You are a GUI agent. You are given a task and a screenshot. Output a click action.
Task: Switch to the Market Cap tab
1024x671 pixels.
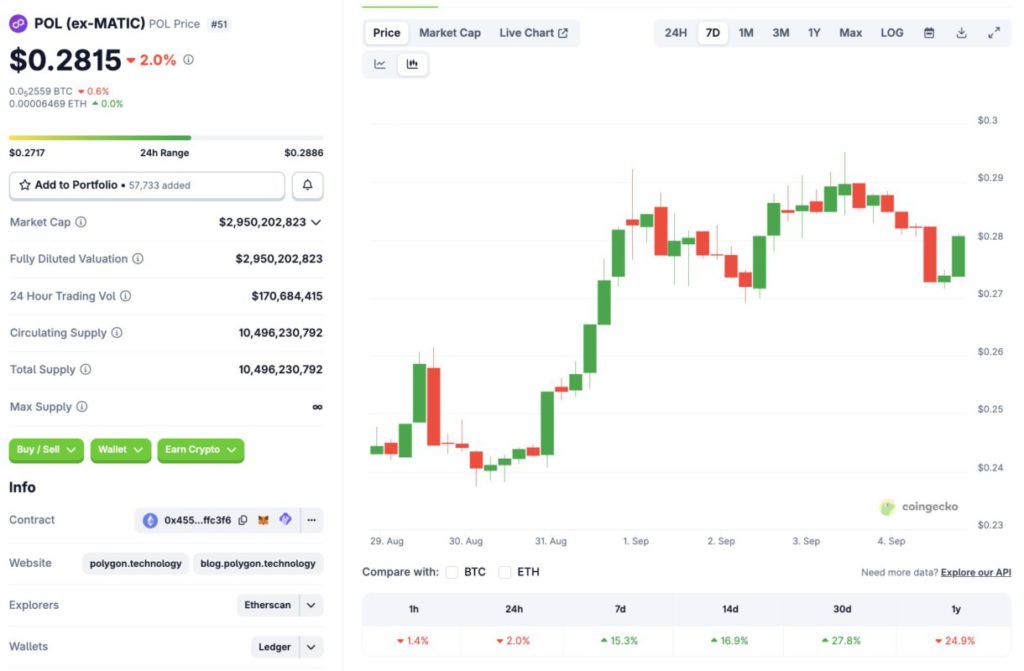pos(450,33)
